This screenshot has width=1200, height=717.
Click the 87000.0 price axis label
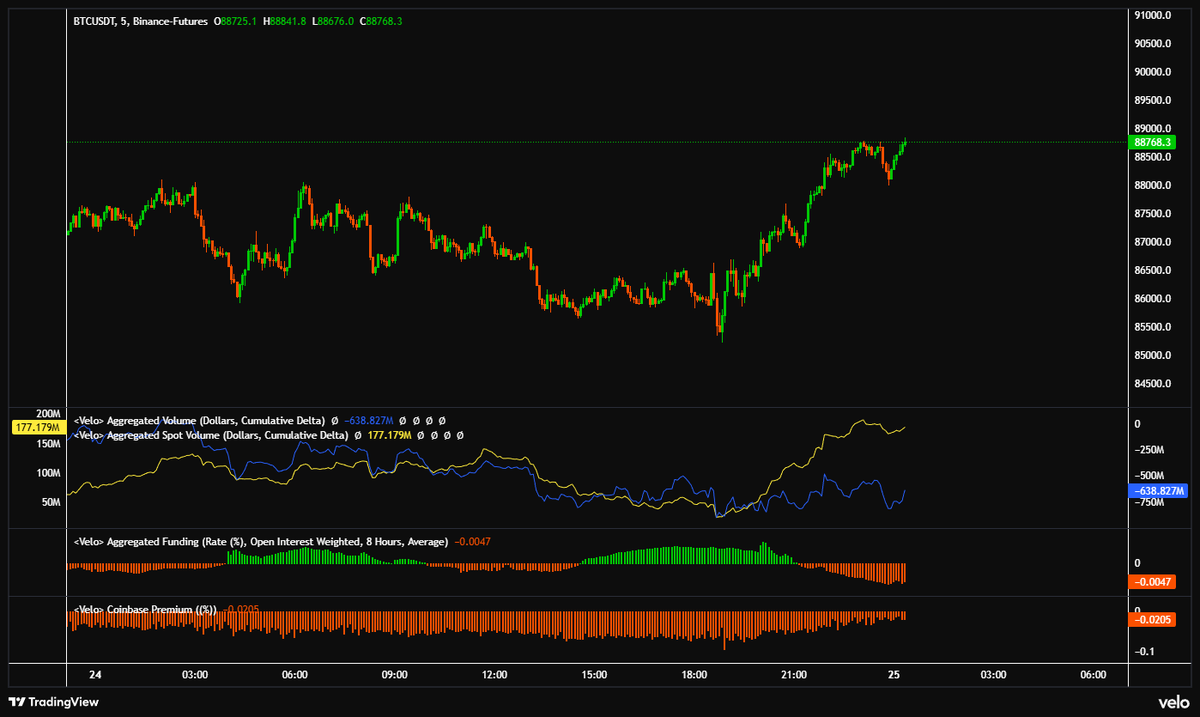point(1155,242)
